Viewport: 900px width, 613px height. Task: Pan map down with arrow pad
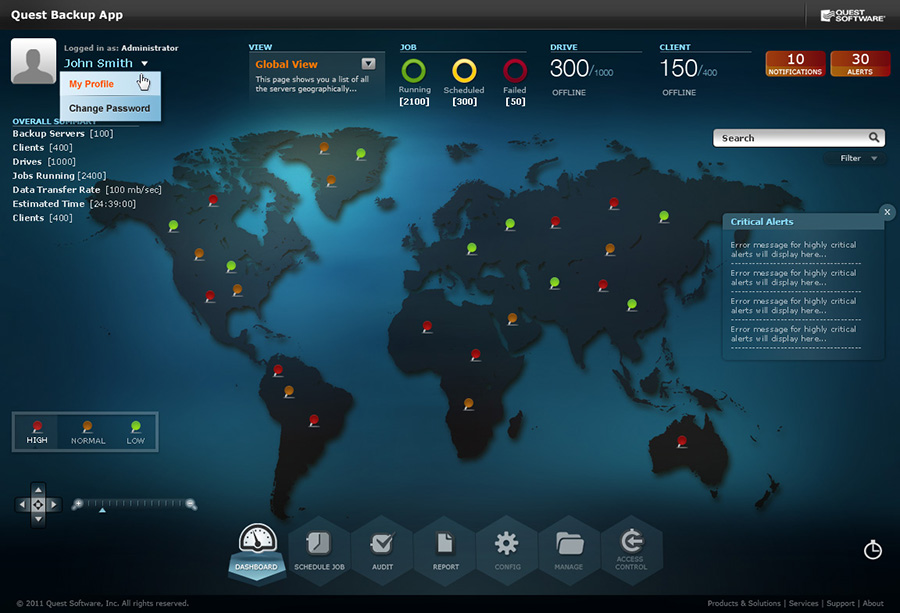pos(38,519)
